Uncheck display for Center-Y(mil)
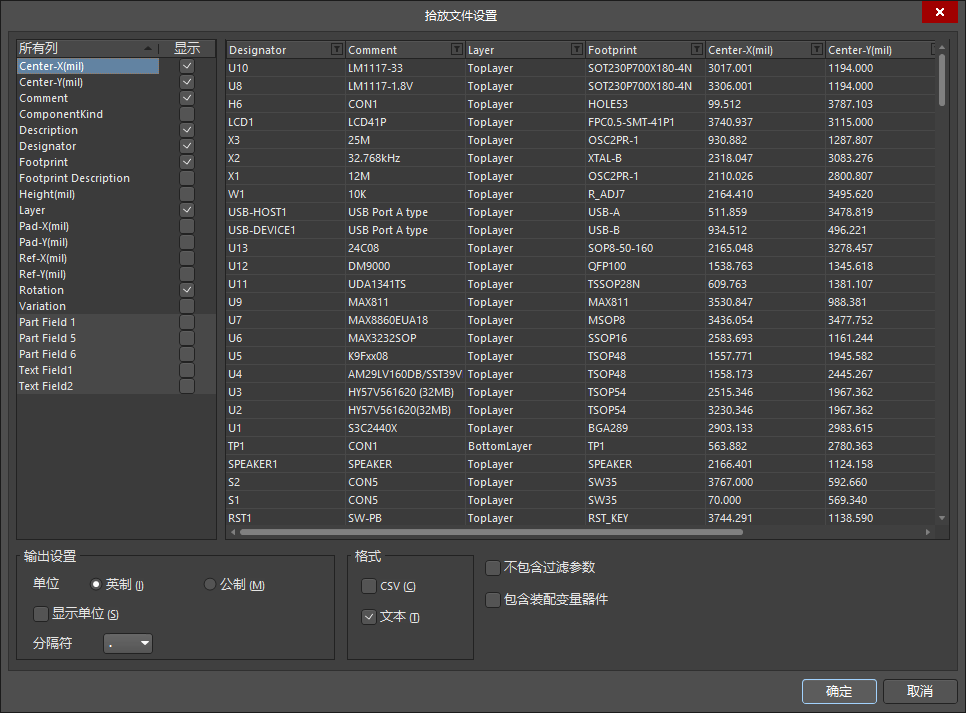 tap(187, 82)
